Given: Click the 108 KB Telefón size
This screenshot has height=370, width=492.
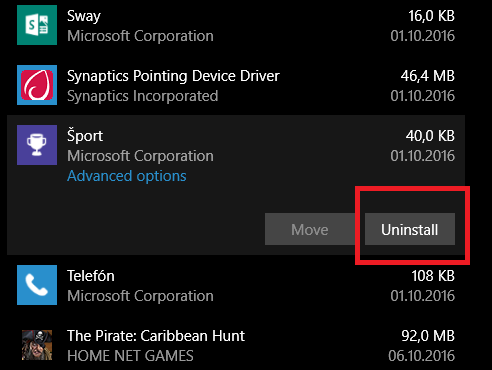Looking at the screenshot, I should click(433, 276).
